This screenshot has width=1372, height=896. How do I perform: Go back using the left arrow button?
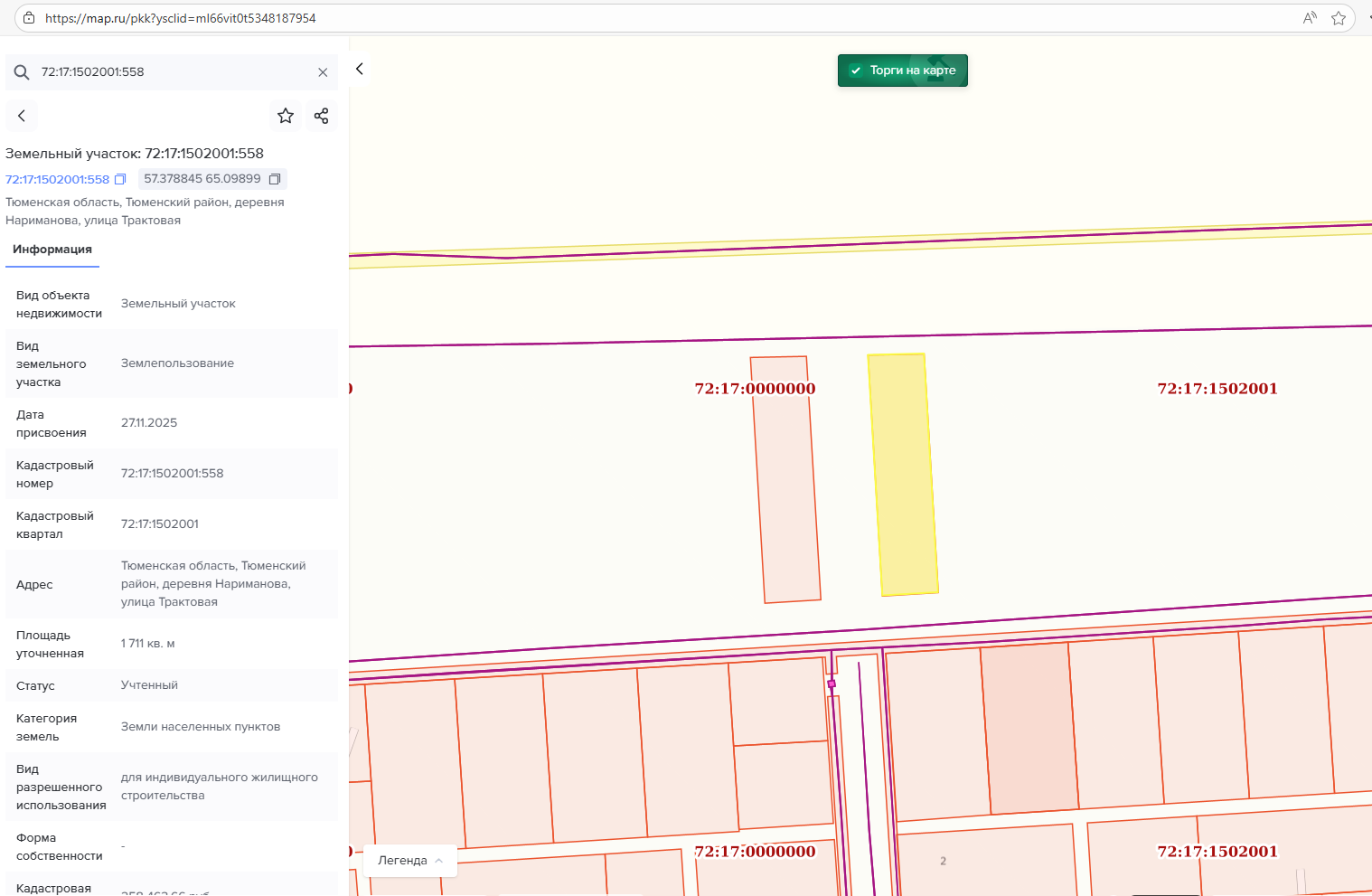[x=22, y=116]
